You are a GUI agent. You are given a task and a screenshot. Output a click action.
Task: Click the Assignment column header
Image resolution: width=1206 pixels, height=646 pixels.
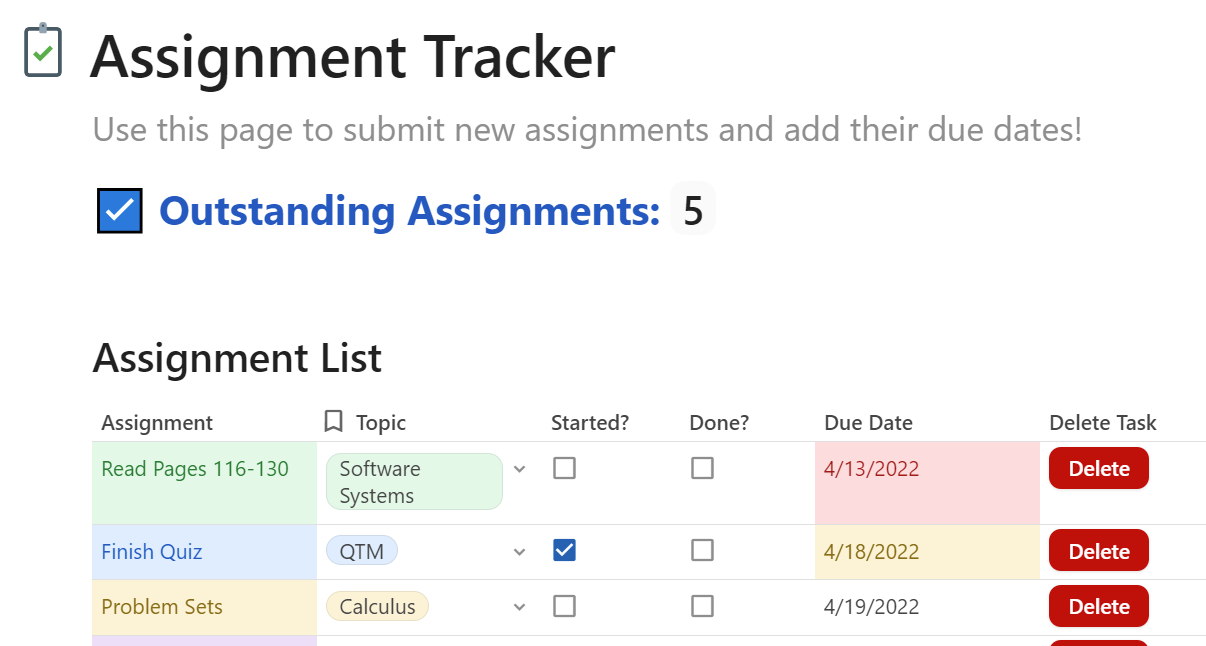(x=157, y=423)
